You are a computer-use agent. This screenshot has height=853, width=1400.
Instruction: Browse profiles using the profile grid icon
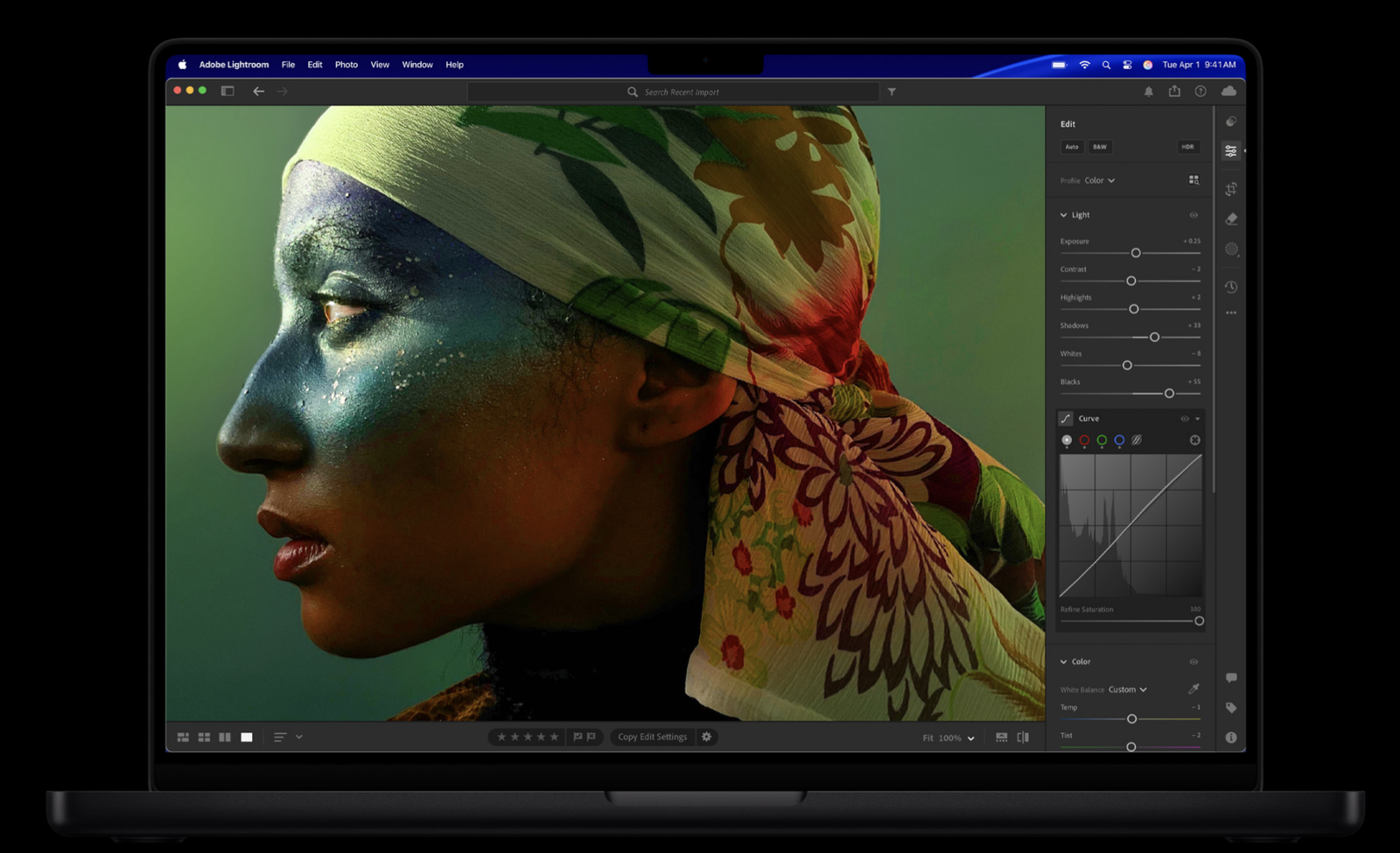[x=1193, y=180]
